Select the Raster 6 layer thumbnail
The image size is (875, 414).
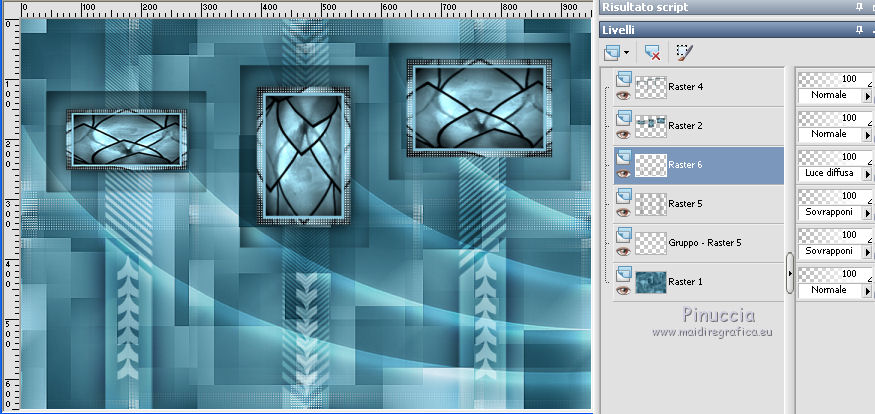651,166
